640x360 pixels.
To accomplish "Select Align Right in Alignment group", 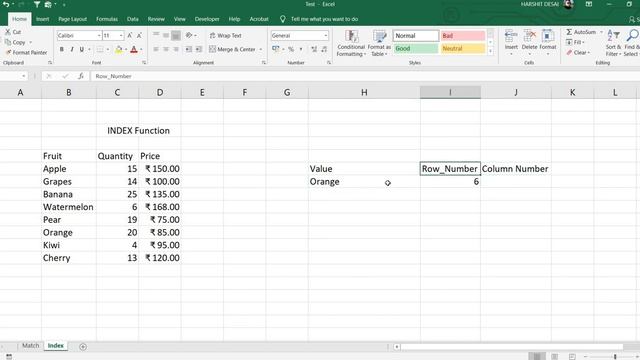I will point(176,49).
